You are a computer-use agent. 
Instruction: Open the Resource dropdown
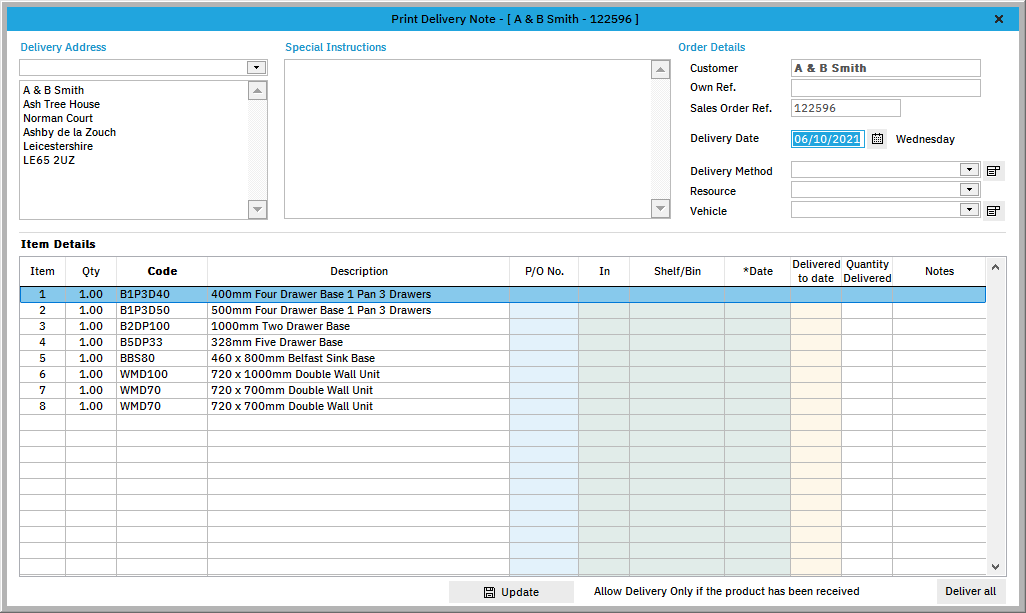click(968, 190)
